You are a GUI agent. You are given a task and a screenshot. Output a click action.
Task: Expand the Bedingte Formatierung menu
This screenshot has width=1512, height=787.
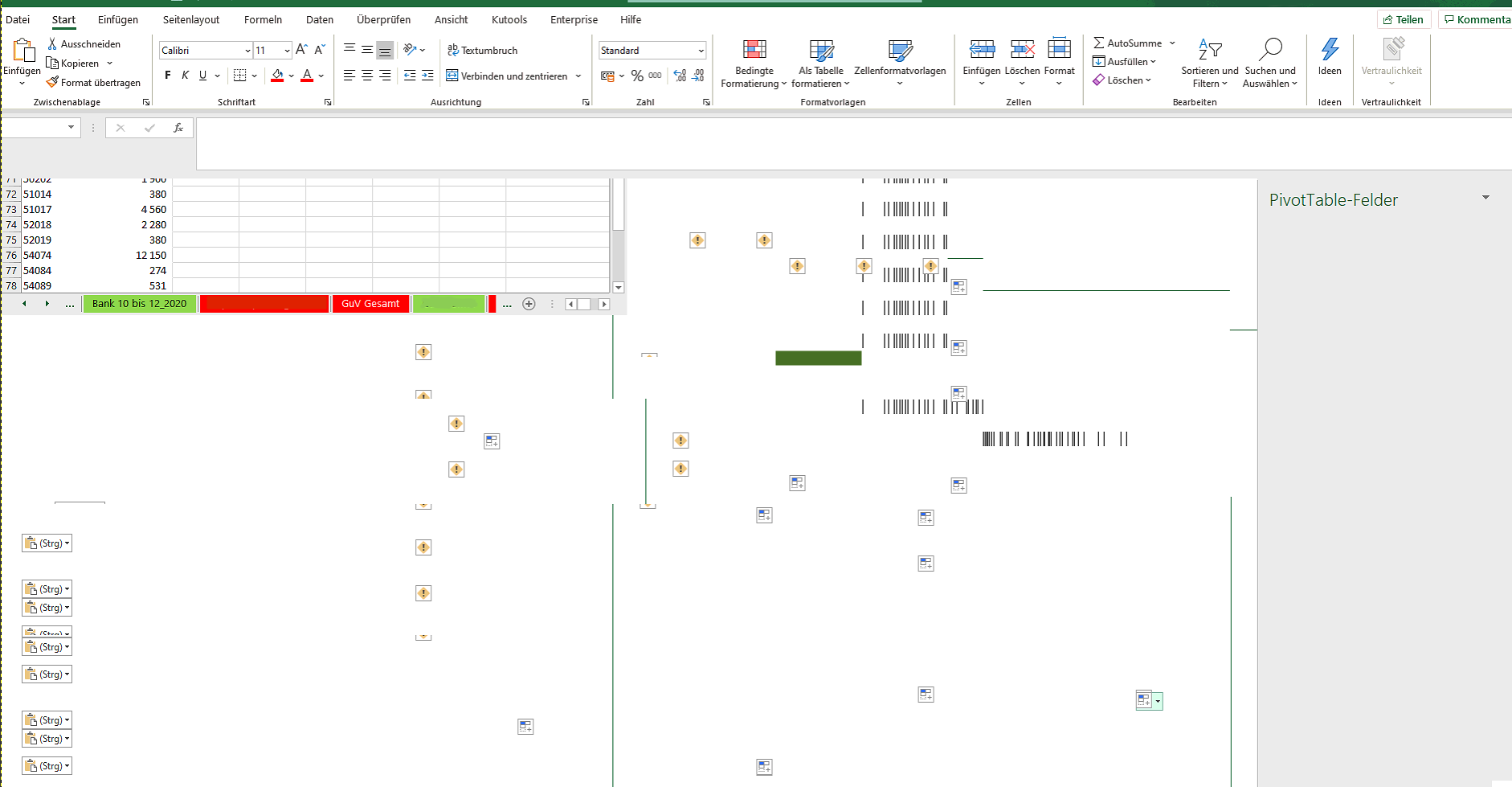(x=754, y=64)
